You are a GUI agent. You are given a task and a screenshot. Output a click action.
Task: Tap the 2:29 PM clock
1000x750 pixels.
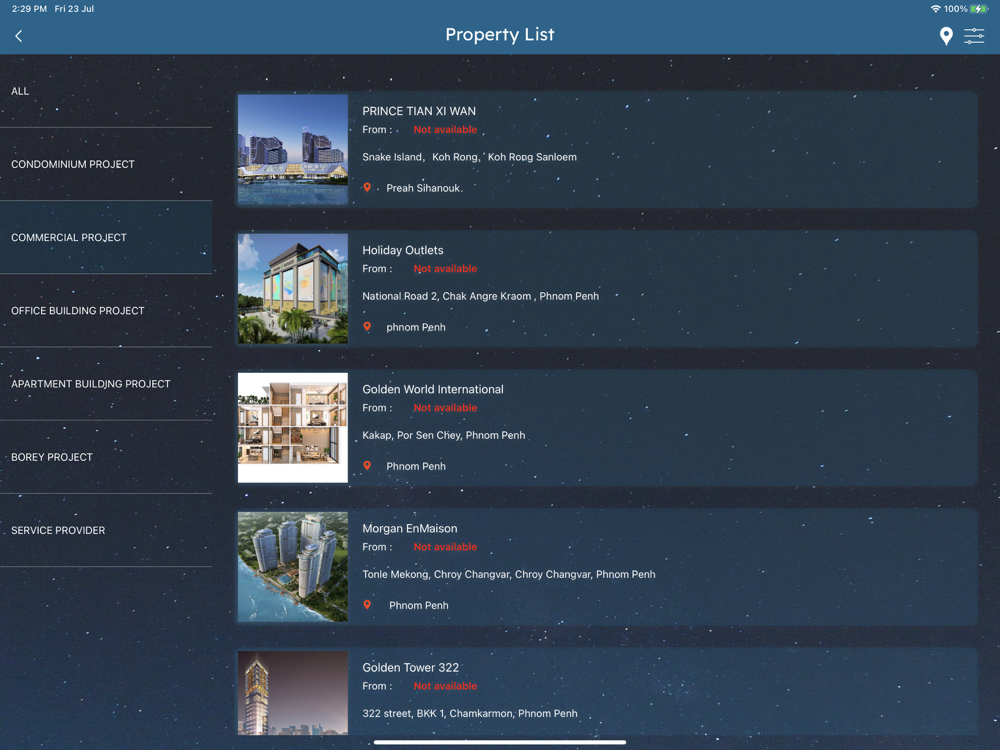point(29,9)
